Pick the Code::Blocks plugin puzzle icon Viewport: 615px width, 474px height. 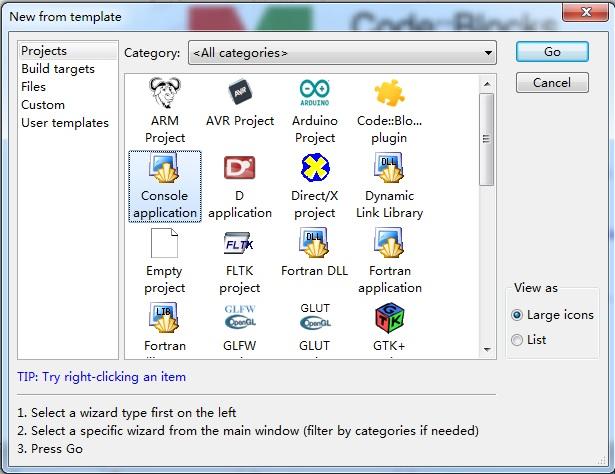389,93
